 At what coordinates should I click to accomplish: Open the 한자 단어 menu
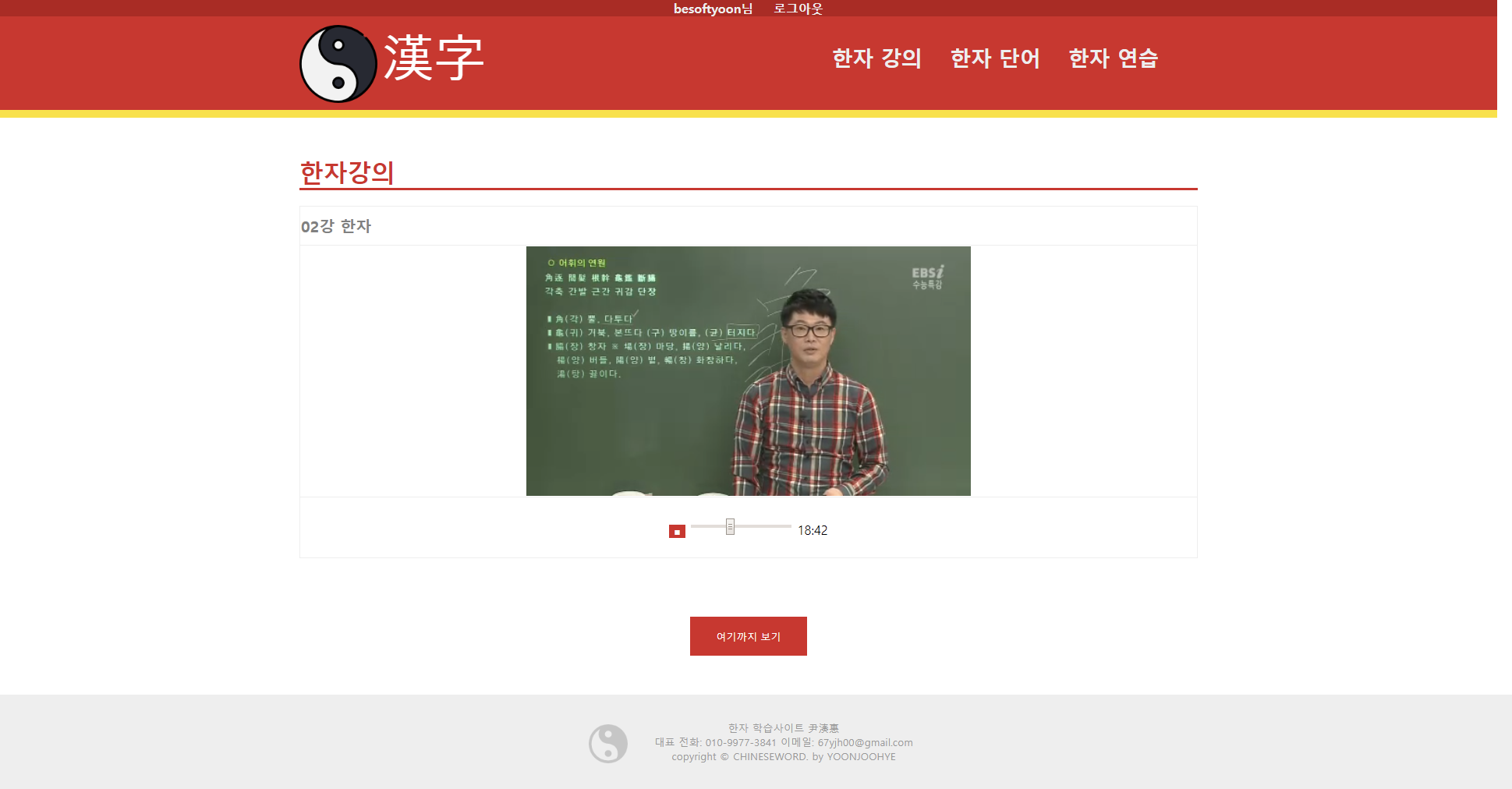[x=996, y=58]
